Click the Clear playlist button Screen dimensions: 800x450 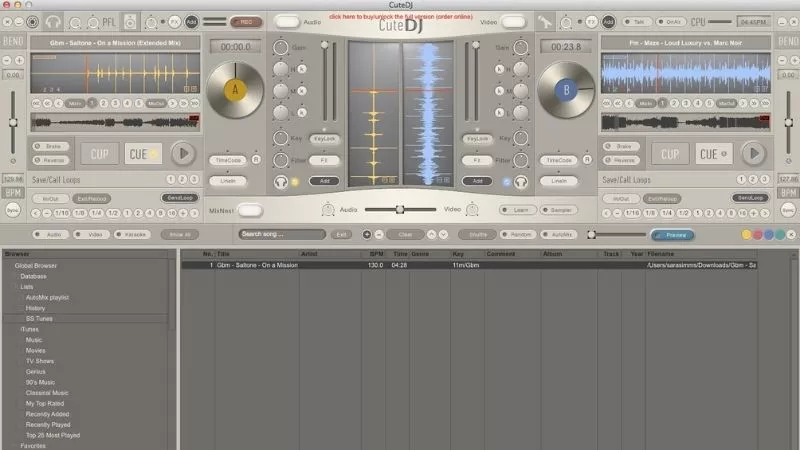(405, 234)
